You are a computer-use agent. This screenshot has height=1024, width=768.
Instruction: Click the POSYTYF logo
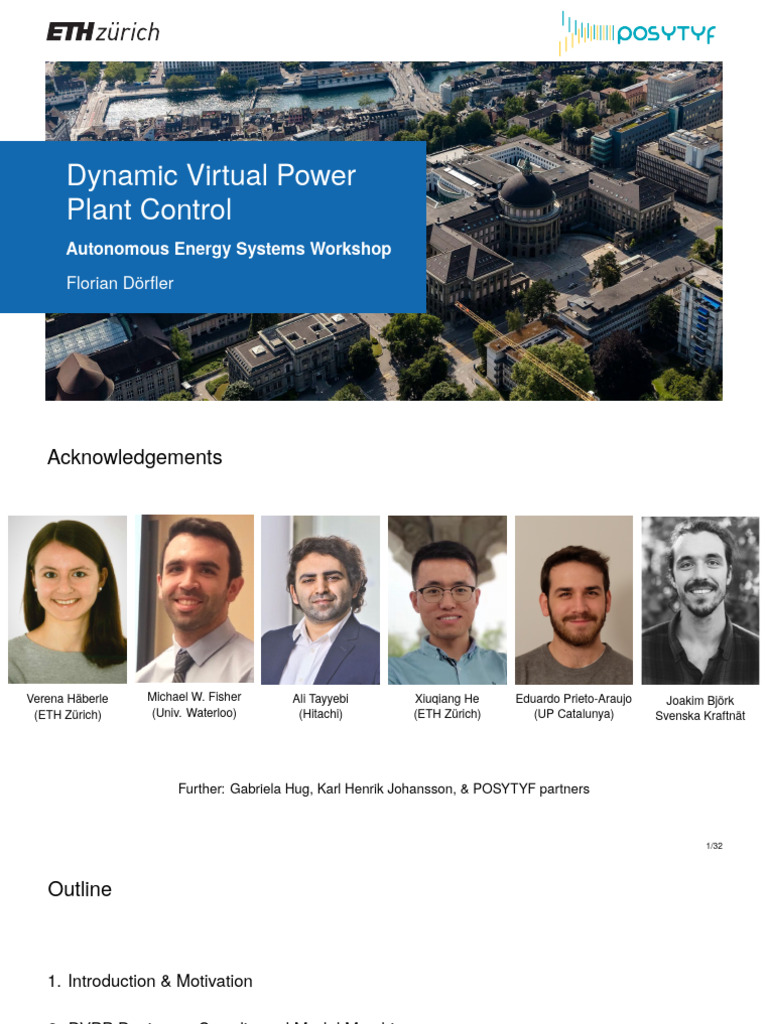tap(637, 33)
